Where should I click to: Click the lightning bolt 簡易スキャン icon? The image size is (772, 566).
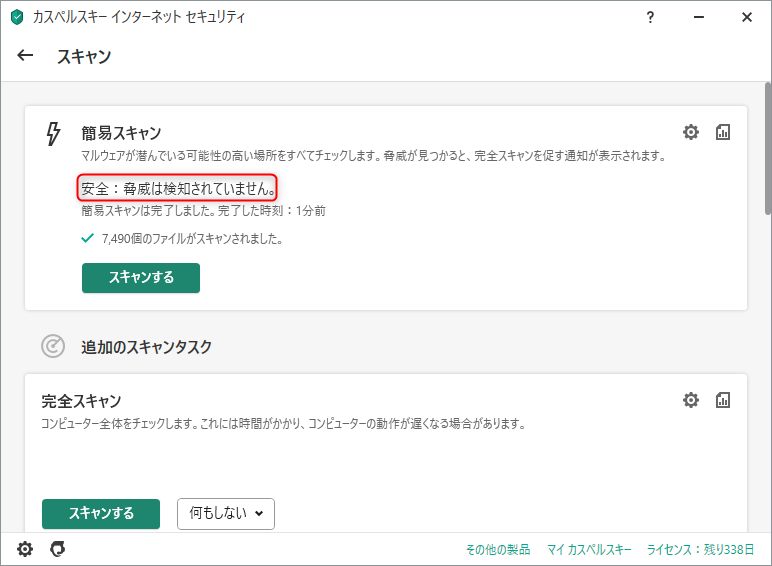[53, 134]
